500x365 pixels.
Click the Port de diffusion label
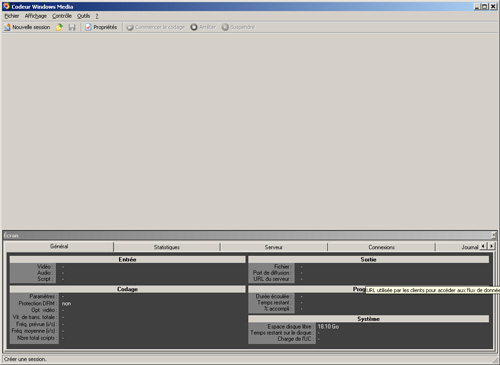(x=272, y=273)
